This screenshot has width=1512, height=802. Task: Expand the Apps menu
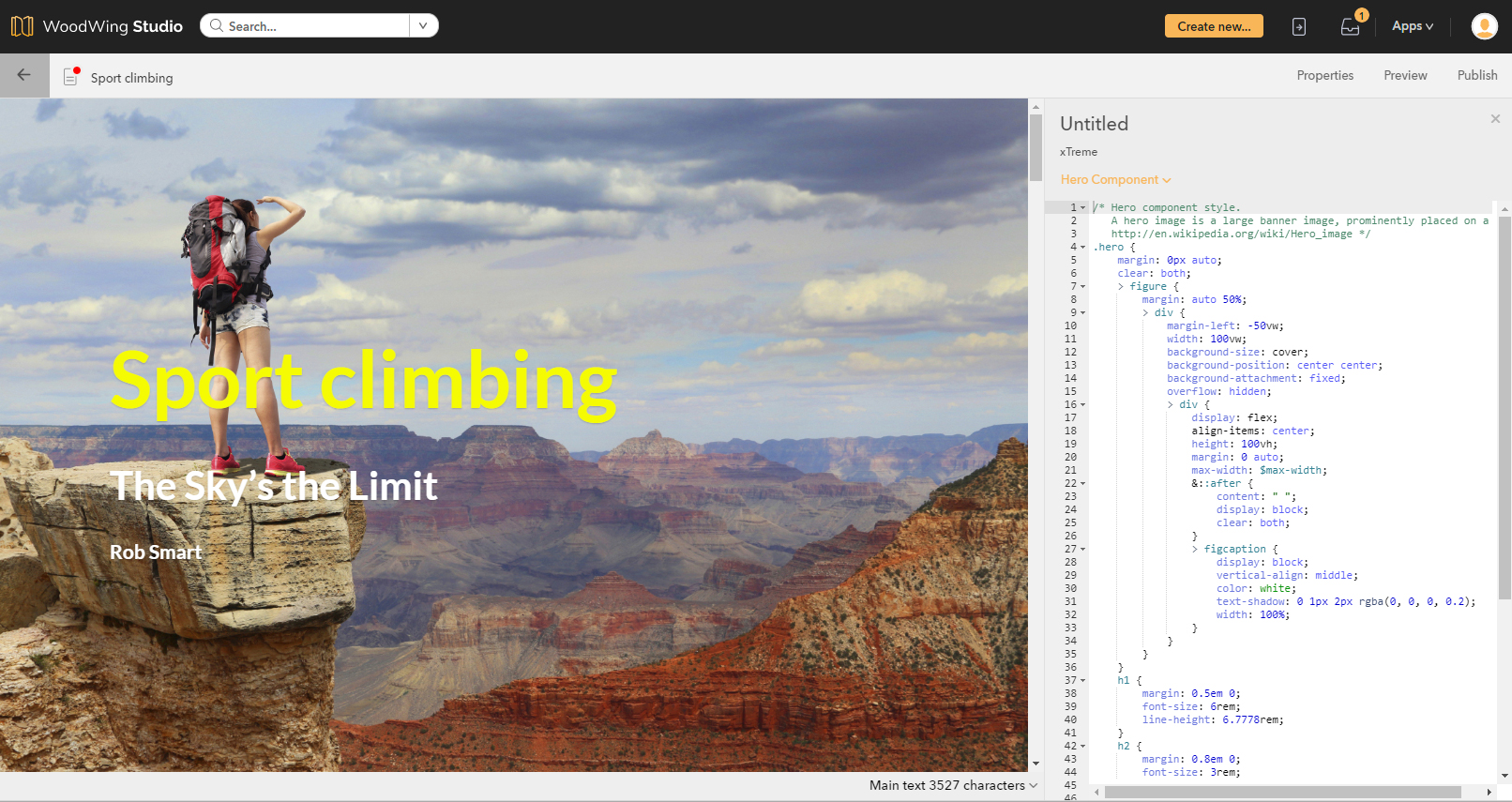pyautogui.click(x=1412, y=26)
